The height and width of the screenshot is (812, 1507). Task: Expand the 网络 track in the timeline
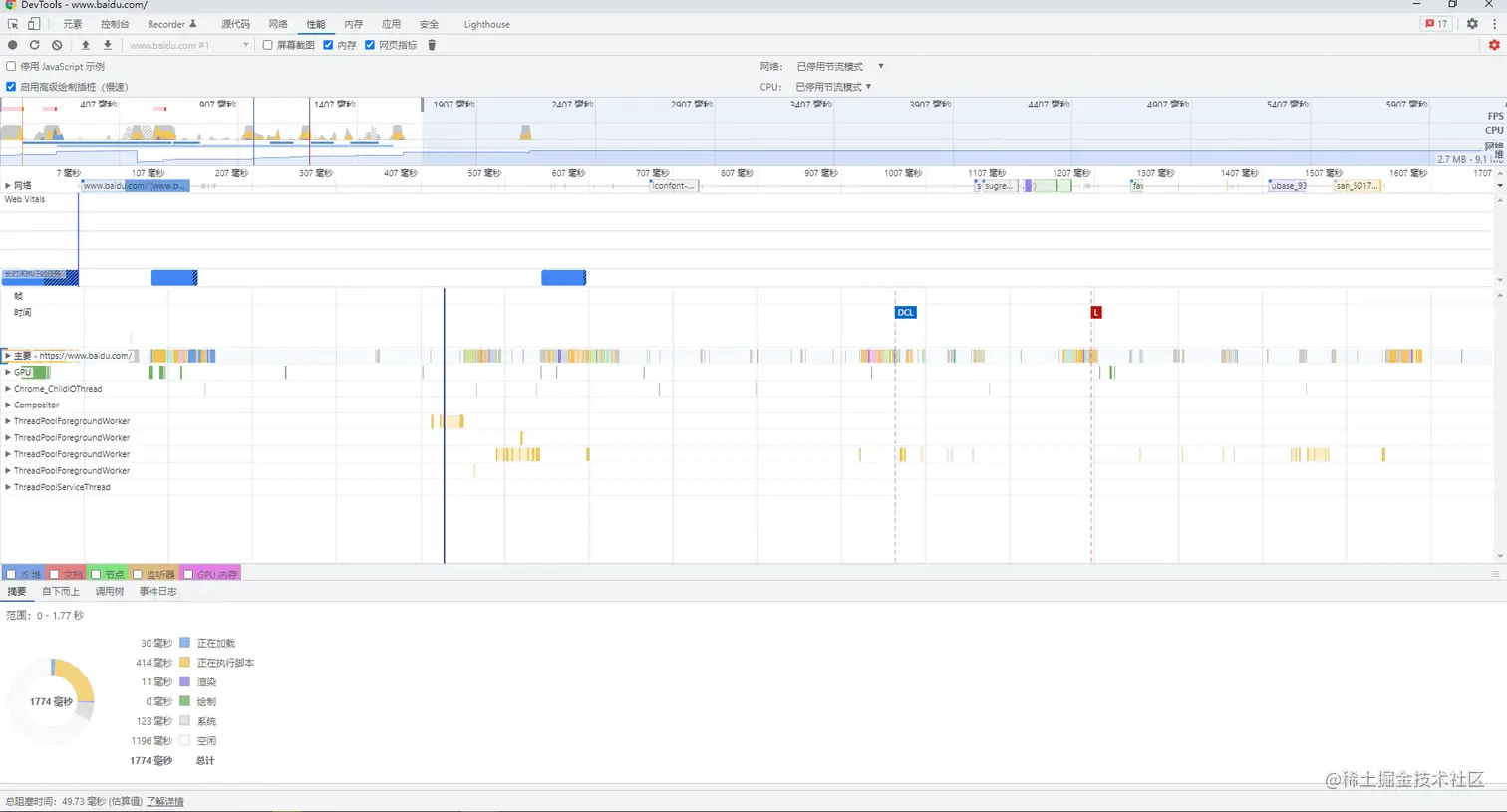(x=8, y=186)
